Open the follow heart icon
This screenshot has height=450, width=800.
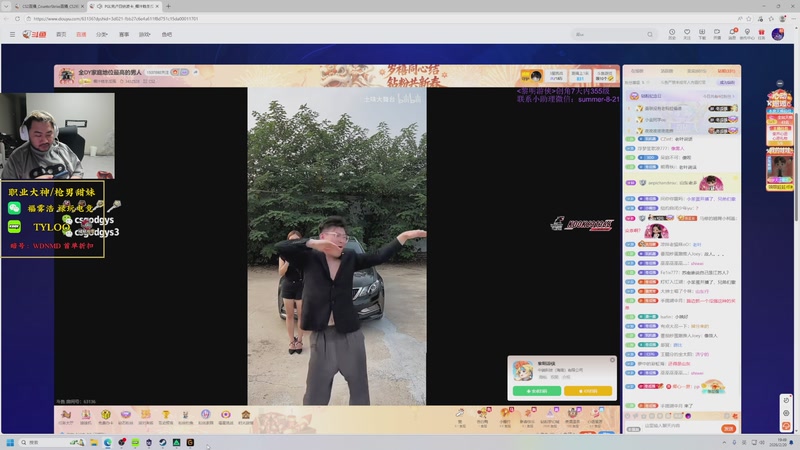[687, 34]
